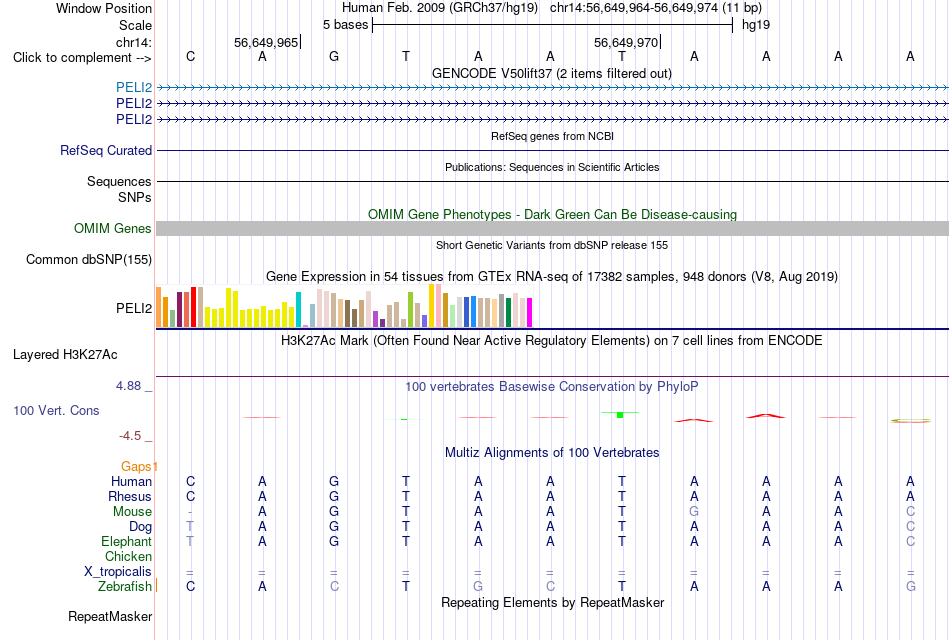Click the light-blue PELI2 transcript label
Screen dimensions: 950x640
click(x=134, y=87)
